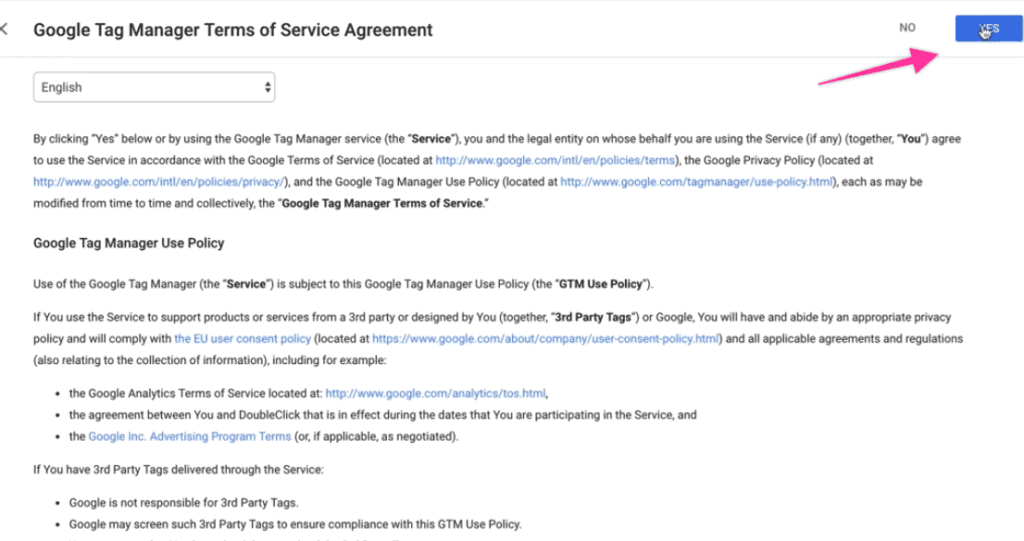Open the EU user consent policy link
The width and height of the screenshot is (1024, 541).
[x=242, y=338]
